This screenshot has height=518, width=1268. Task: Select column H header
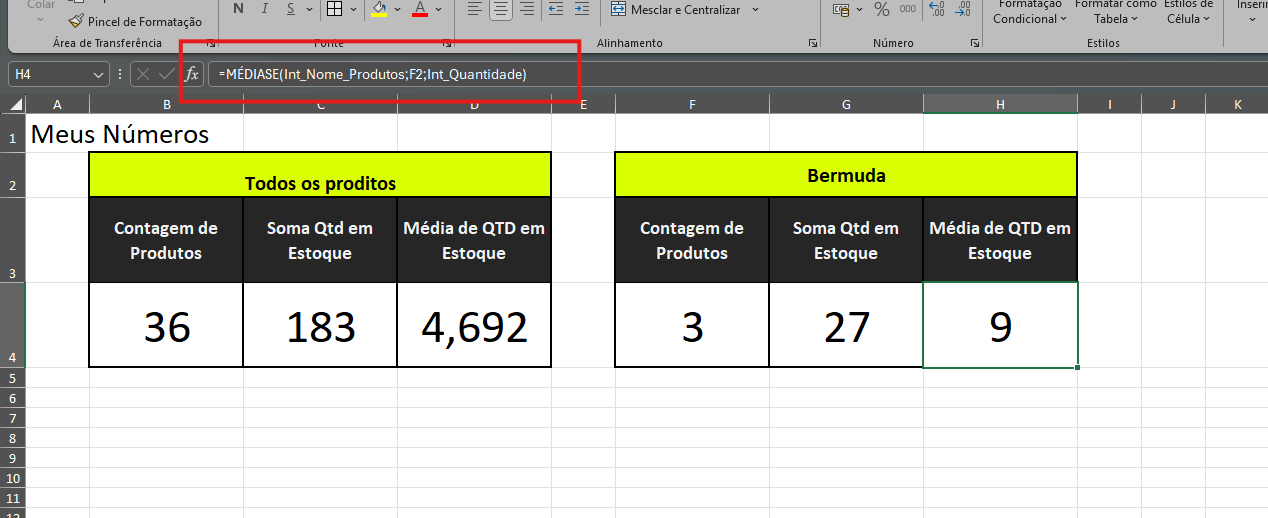pyautogui.click(x=1000, y=105)
